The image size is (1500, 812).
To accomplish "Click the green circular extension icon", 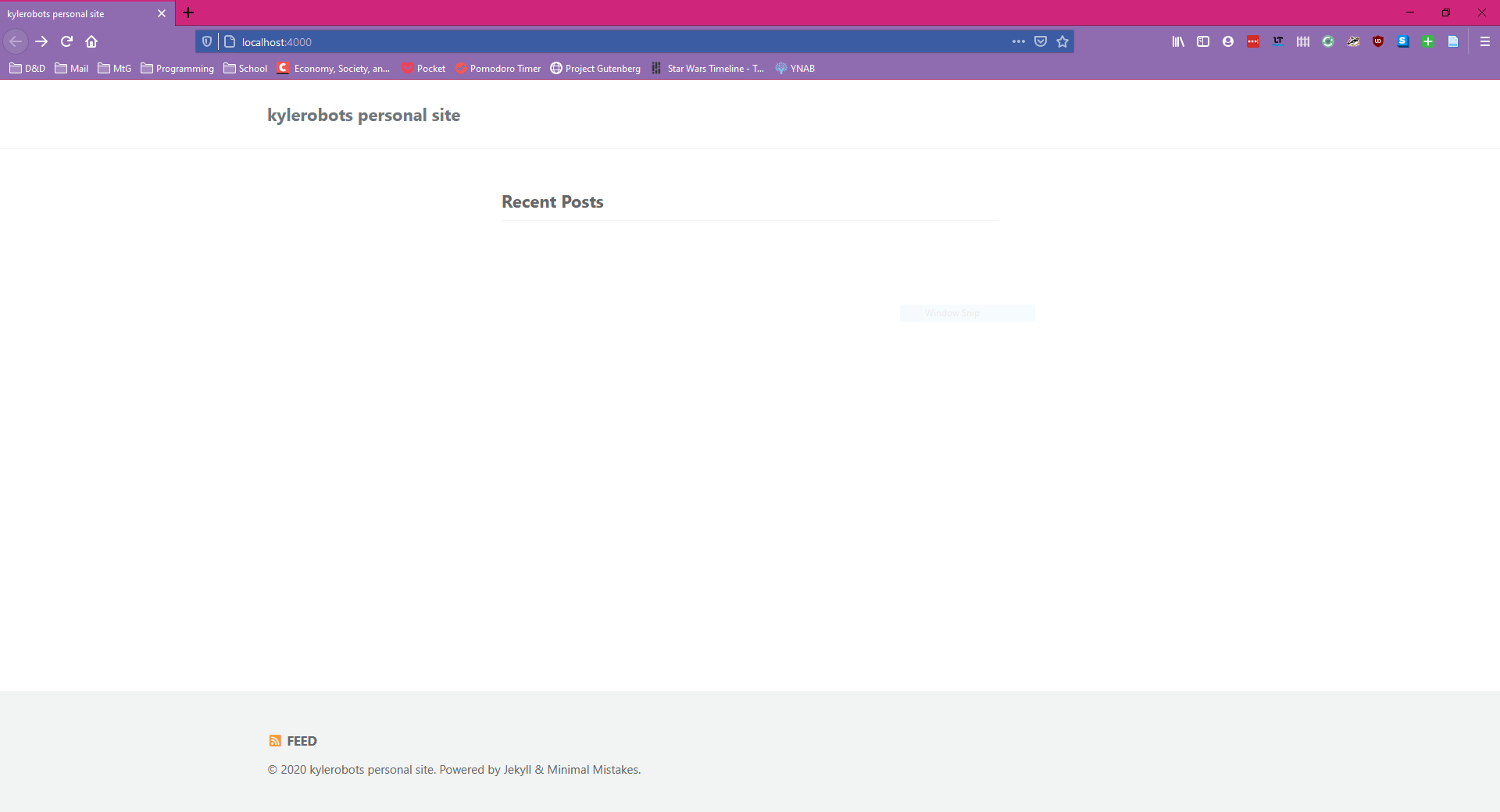I will 1328,41.
